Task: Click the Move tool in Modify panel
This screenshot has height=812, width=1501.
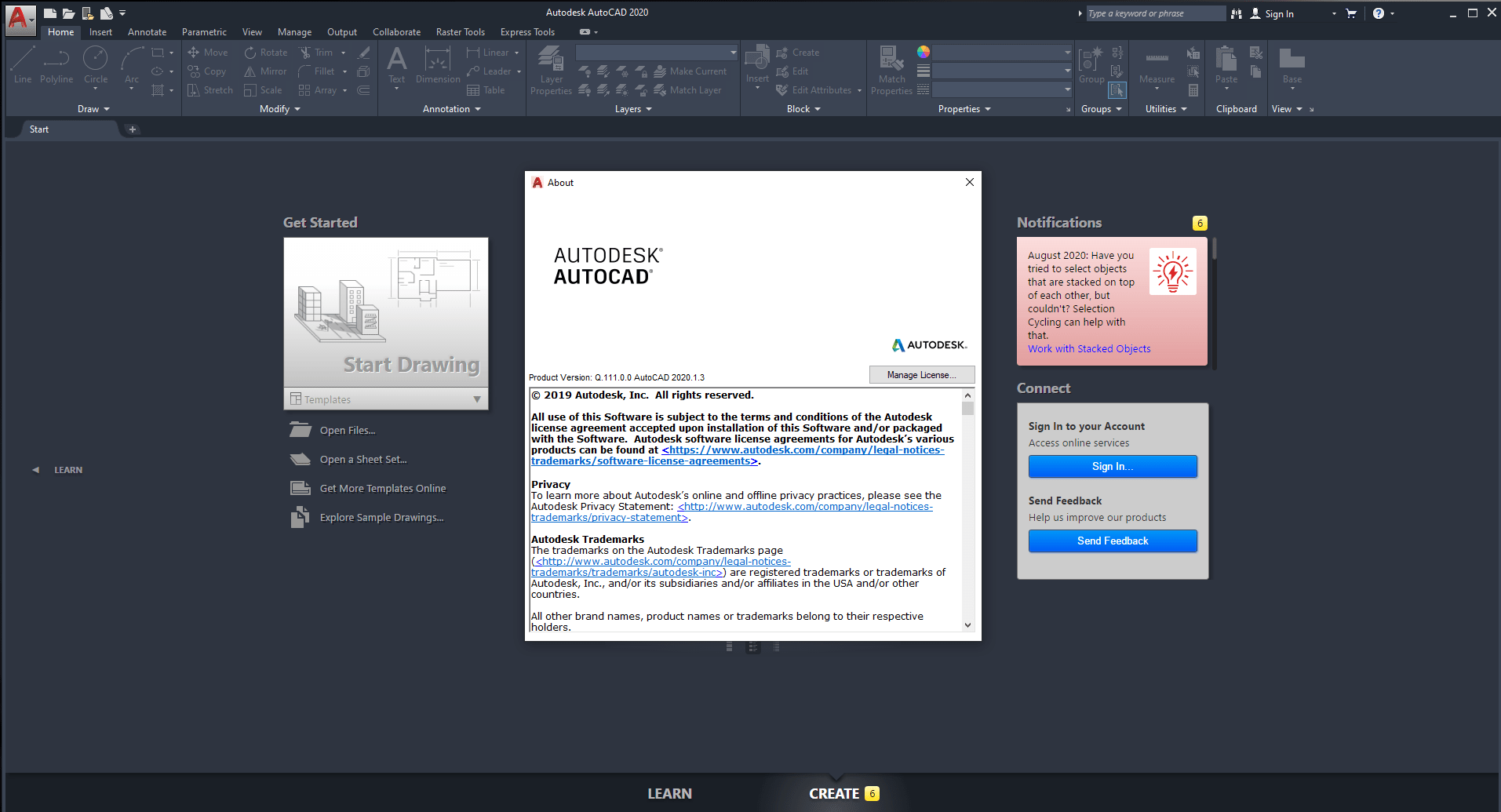Action: 208,53
